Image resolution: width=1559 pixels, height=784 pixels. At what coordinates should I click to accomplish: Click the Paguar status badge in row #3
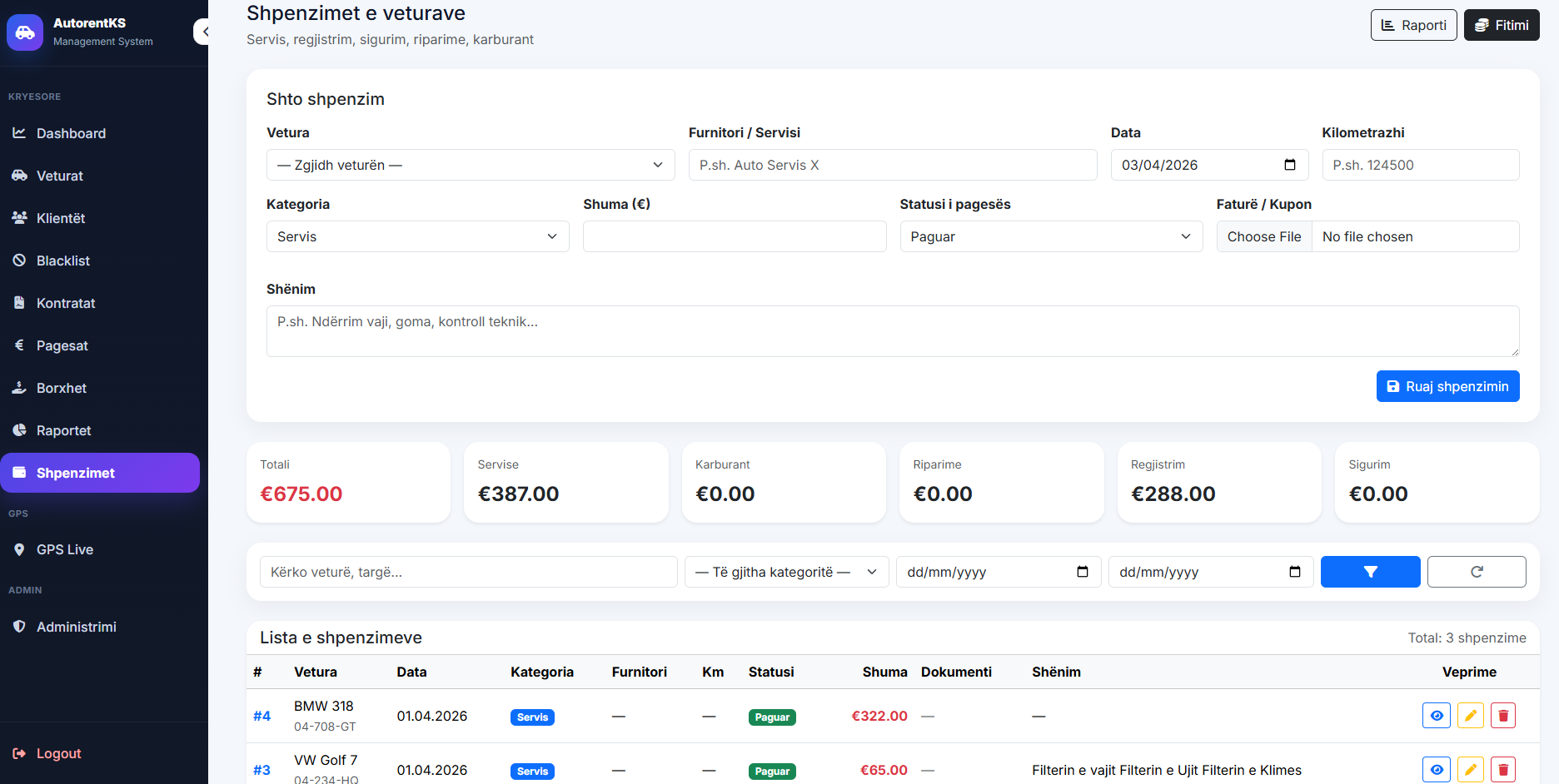pyautogui.click(x=772, y=772)
